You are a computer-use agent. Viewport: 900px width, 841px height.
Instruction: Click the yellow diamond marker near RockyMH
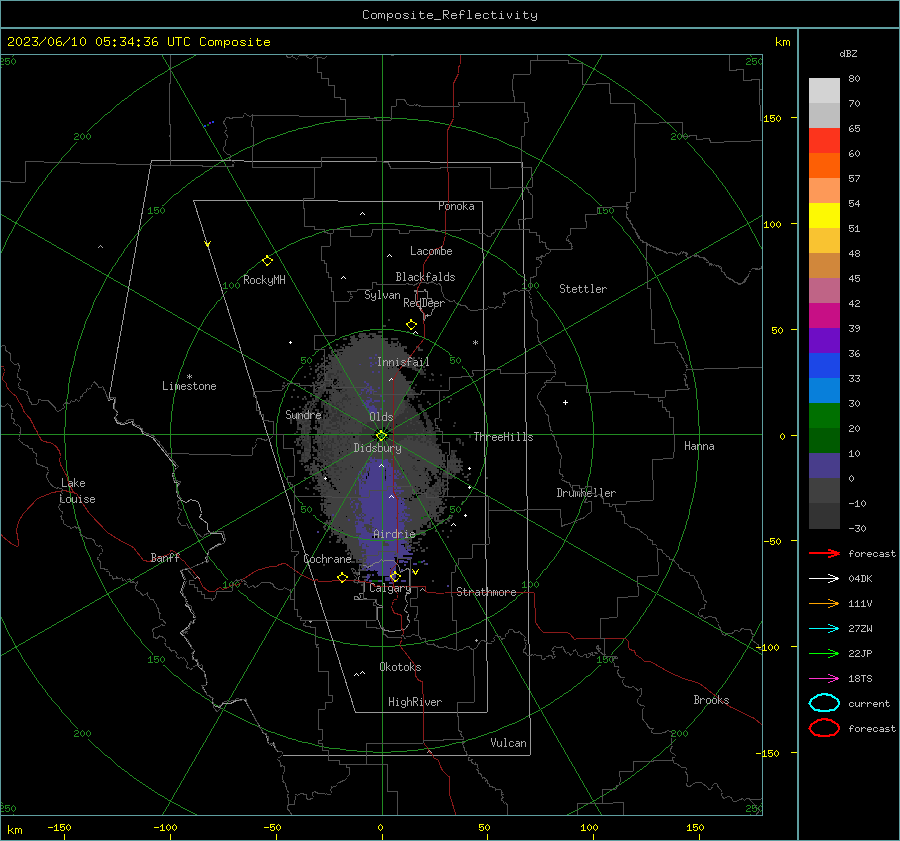tap(267, 261)
